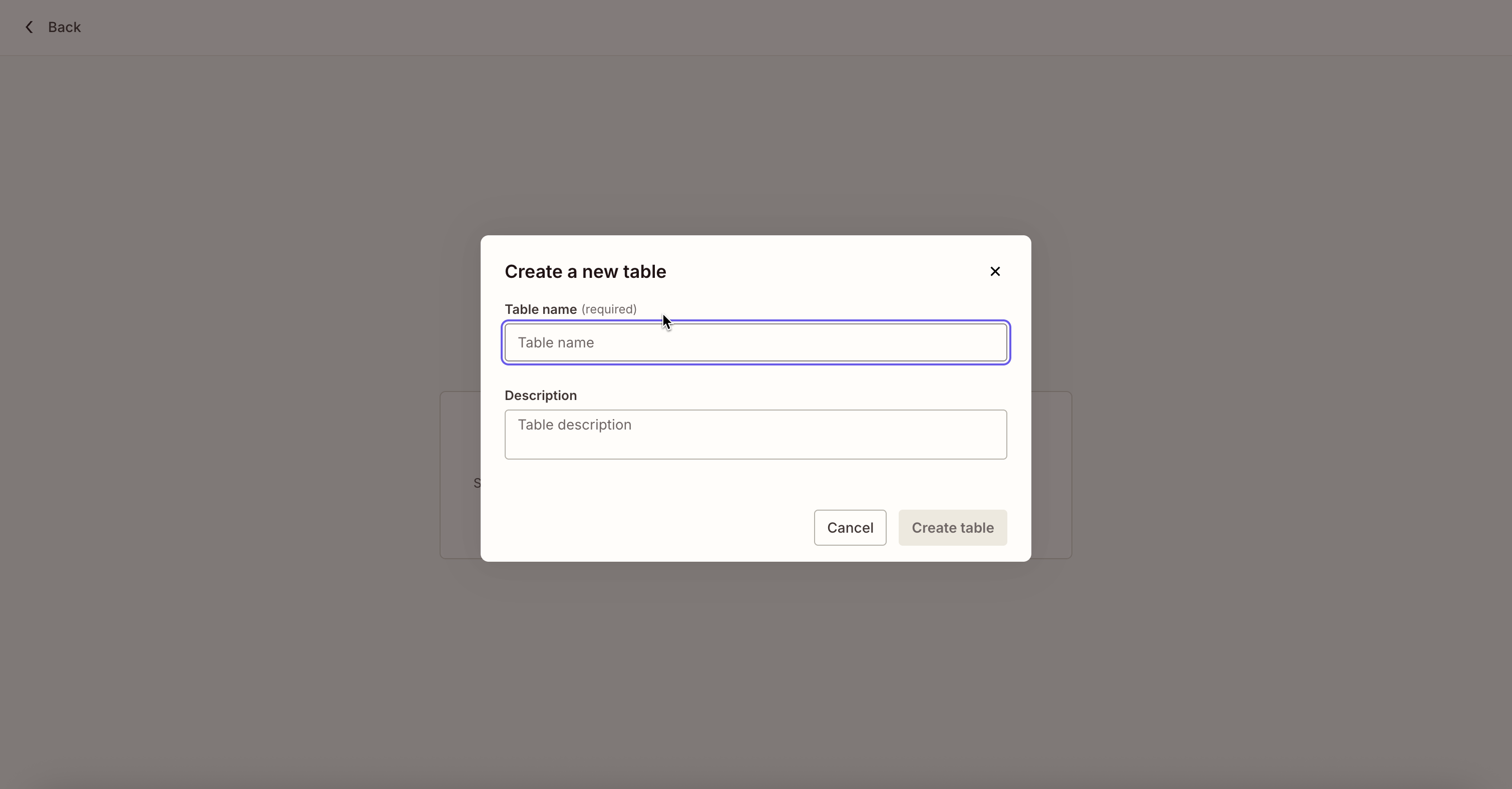The width and height of the screenshot is (1512, 789).
Task: Click the dimmed backdrop above the dialog
Action: 756,147
